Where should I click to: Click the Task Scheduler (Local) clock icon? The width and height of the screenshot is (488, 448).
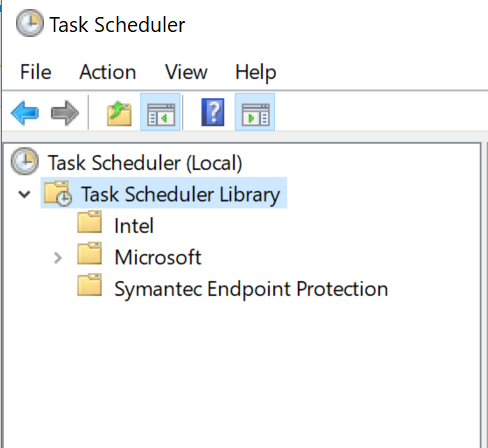tap(25, 161)
